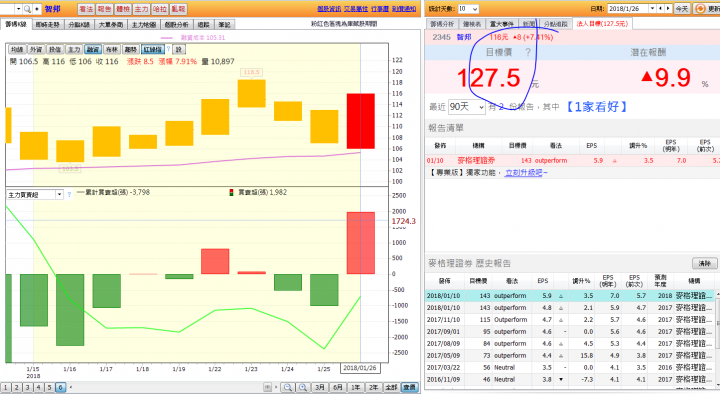This screenshot has height=394, width=720.
Task: Click the 今天 today button
Action: [x=682, y=9]
